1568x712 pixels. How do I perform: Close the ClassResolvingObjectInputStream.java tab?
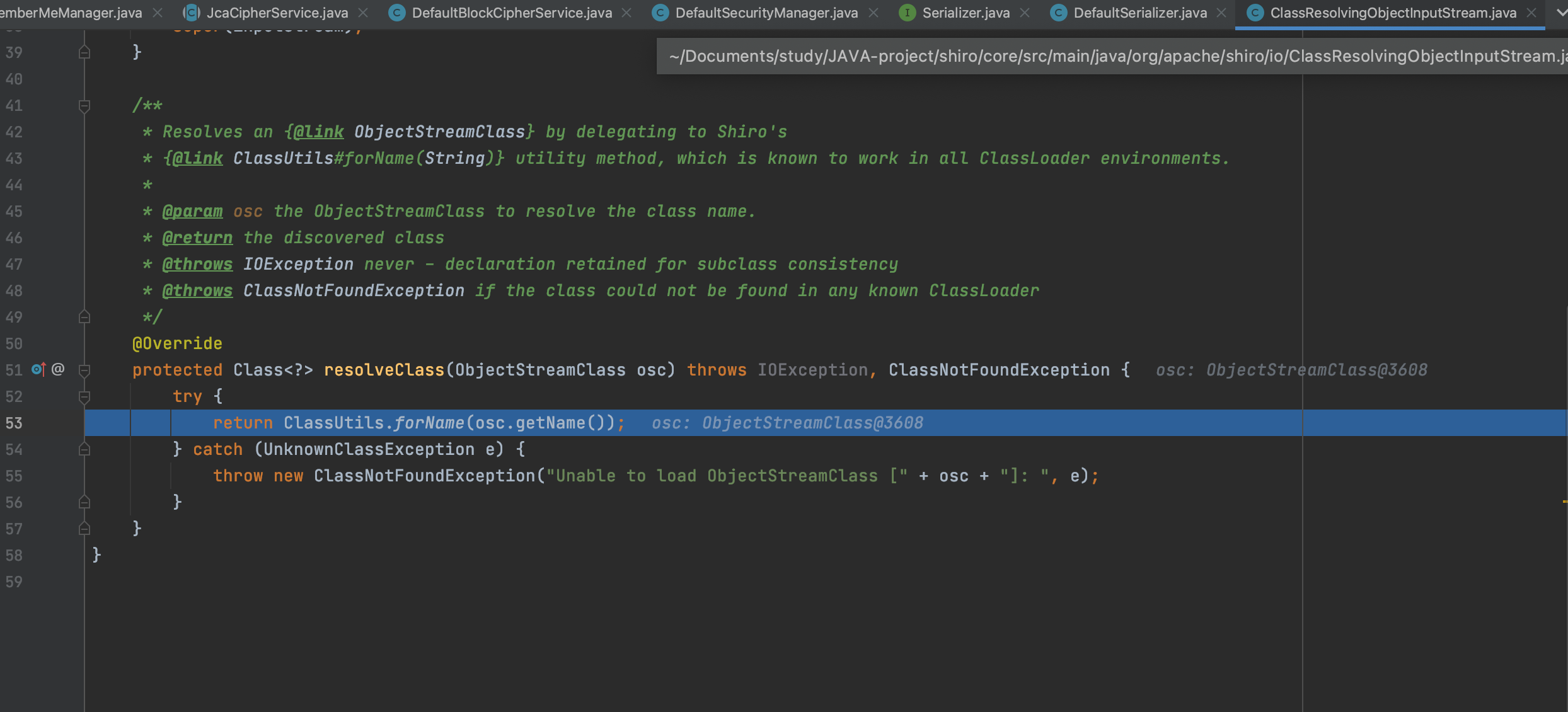point(1531,13)
